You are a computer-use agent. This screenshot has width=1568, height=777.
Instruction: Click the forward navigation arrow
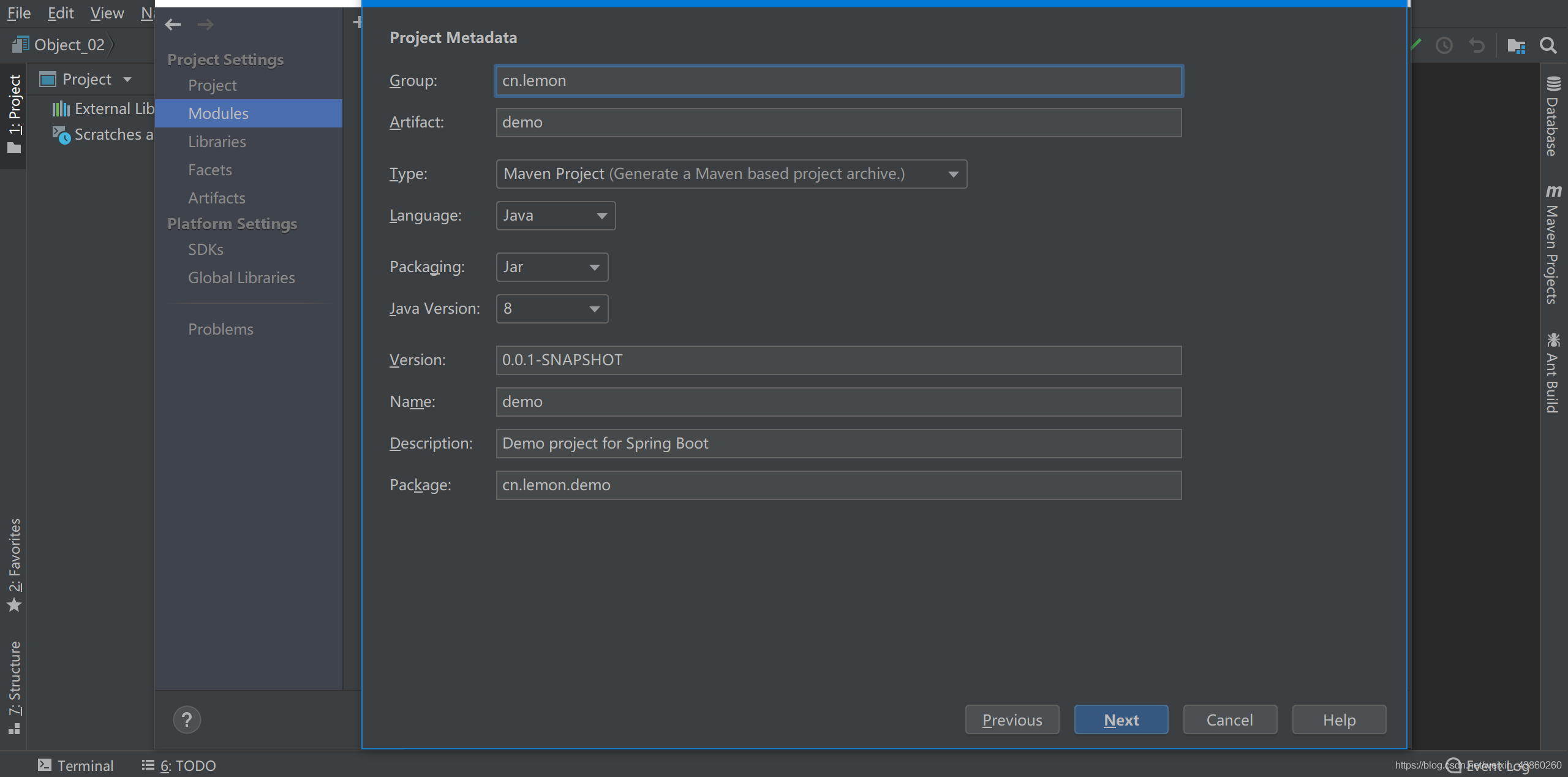pyautogui.click(x=206, y=24)
